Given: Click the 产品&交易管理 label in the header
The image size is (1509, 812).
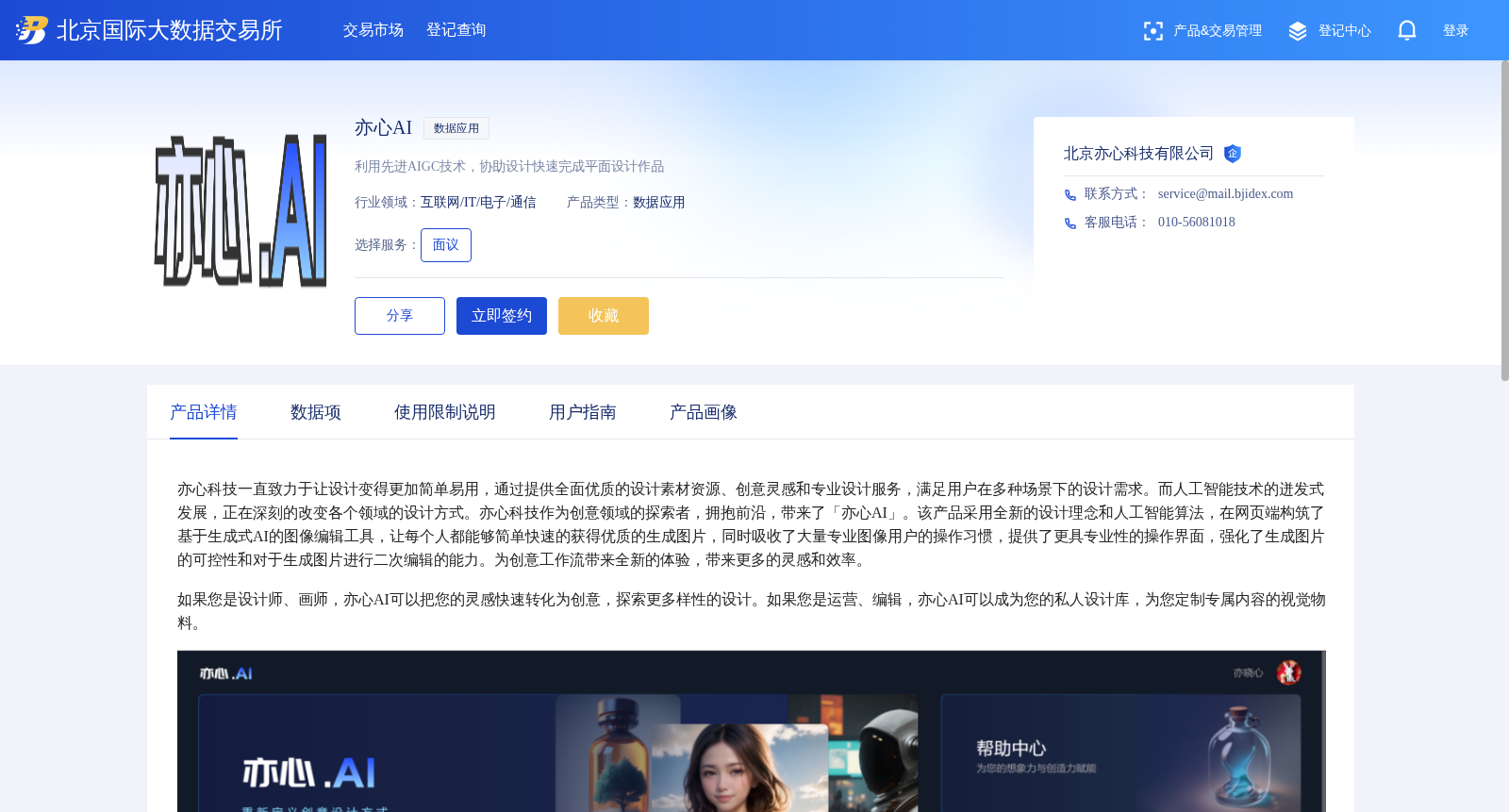Looking at the screenshot, I should [1218, 31].
